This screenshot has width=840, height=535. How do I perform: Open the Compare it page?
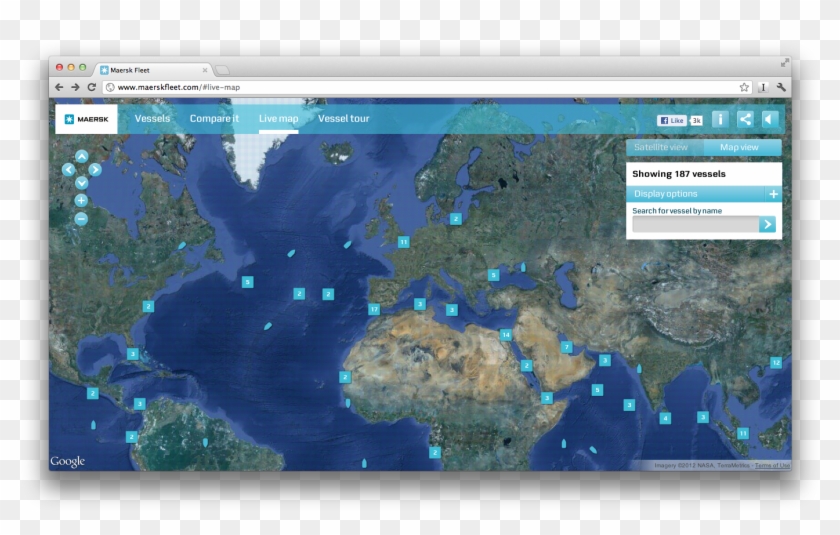click(214, 119)
